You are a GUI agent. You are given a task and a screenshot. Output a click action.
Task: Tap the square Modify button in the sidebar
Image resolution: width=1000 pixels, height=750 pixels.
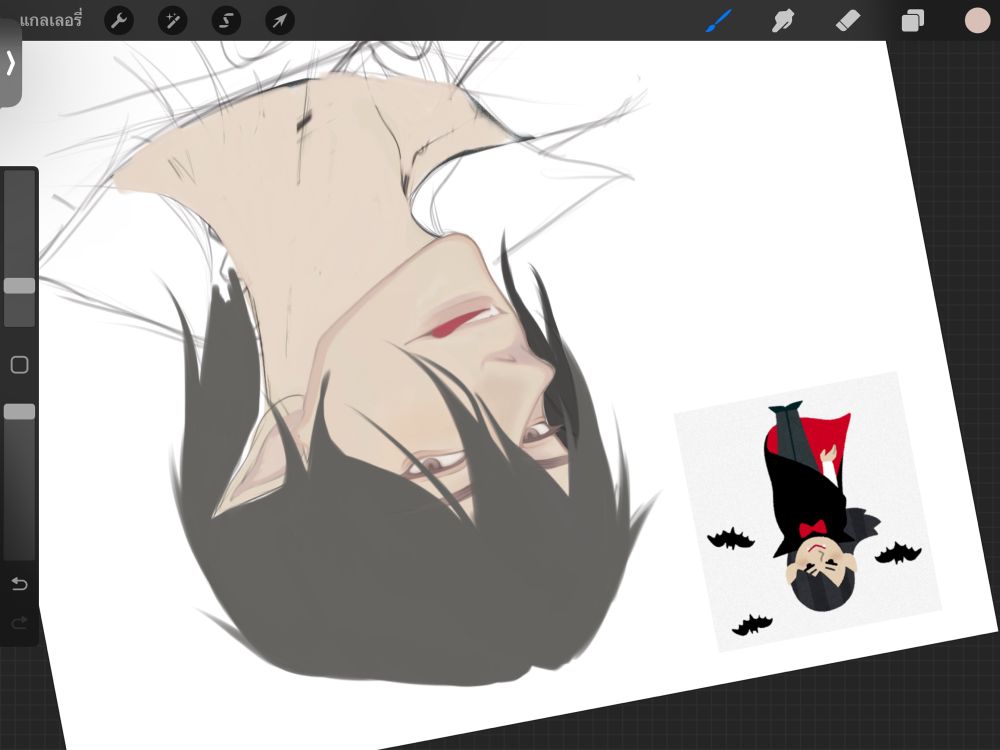tap(20, 365)
